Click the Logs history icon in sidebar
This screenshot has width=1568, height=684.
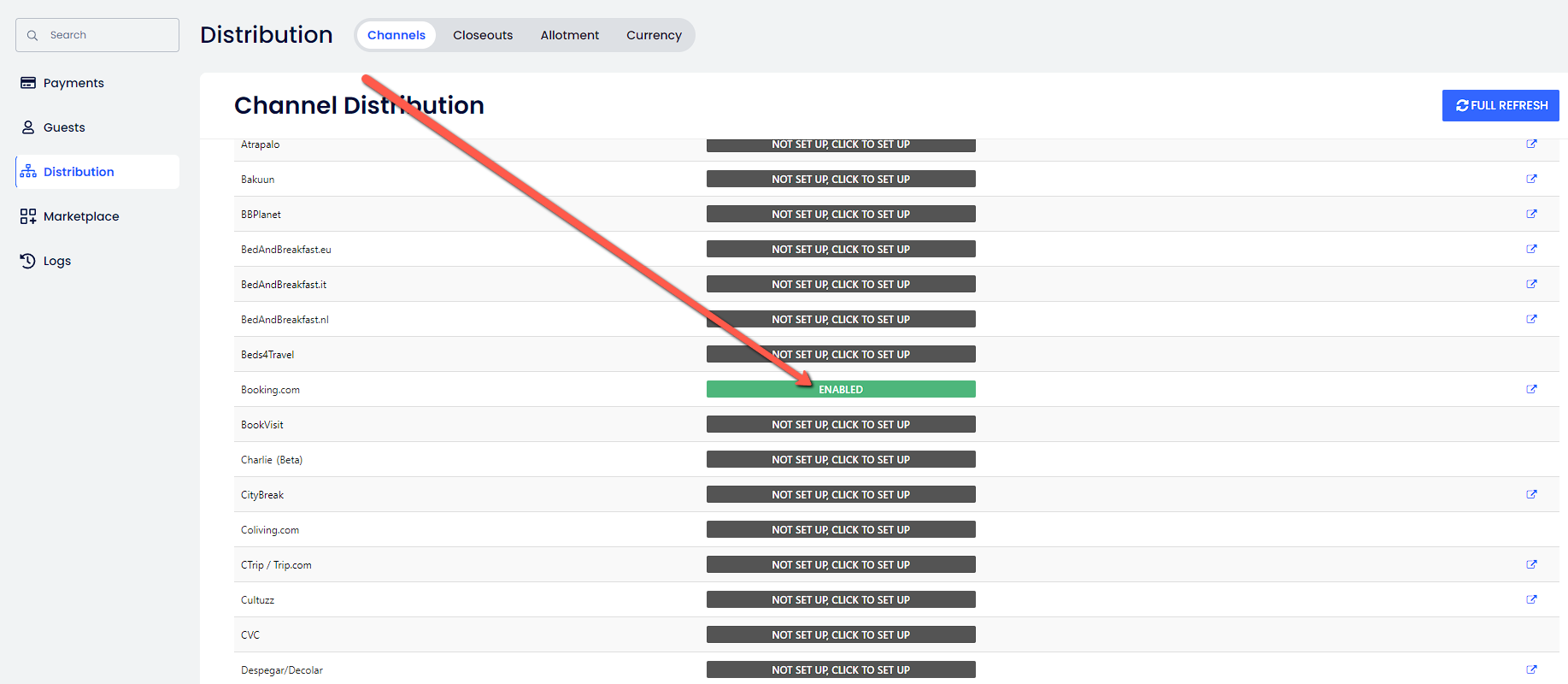point(28,261)
